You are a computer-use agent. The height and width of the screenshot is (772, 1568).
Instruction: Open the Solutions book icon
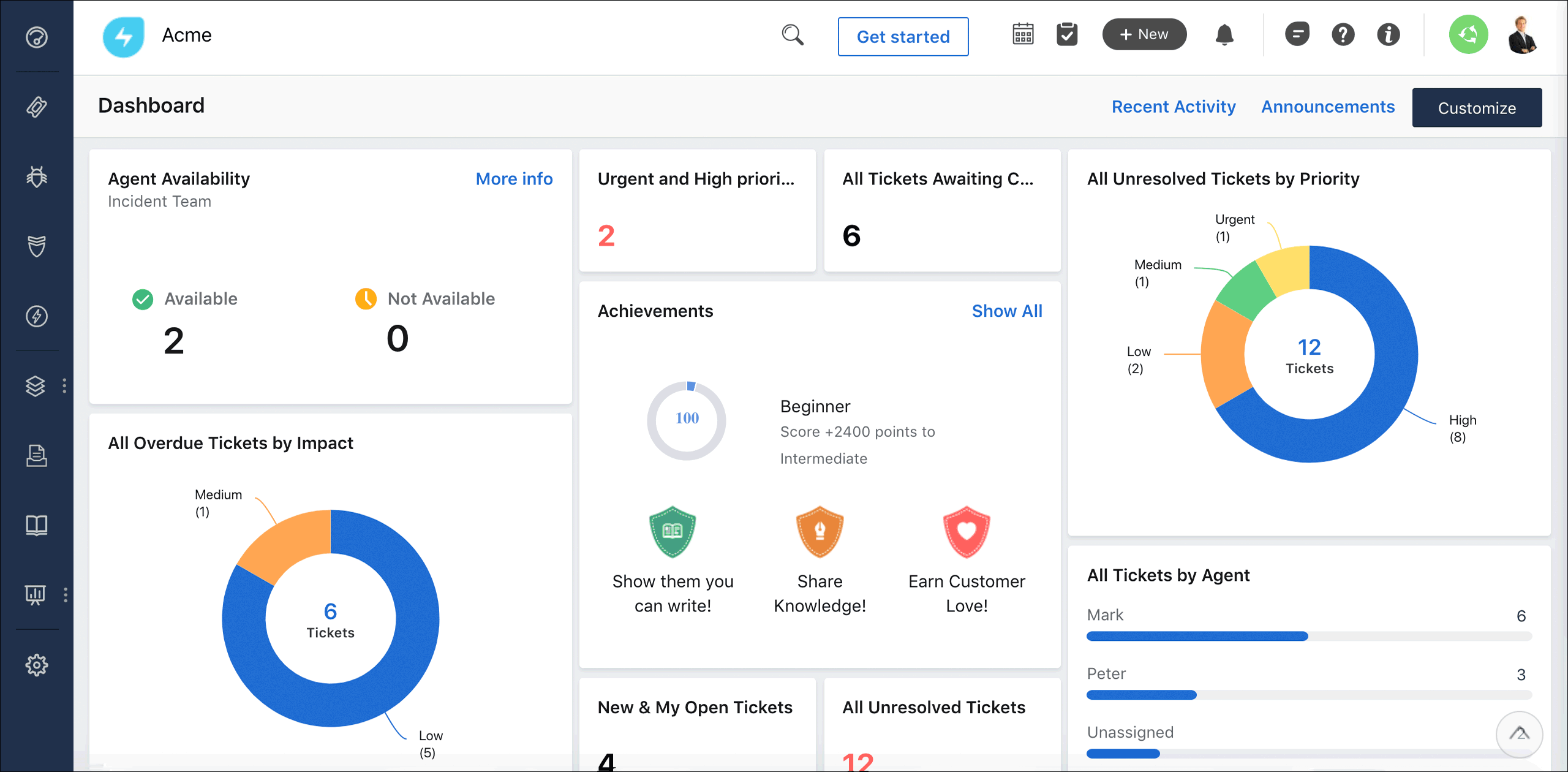point(37,524)
